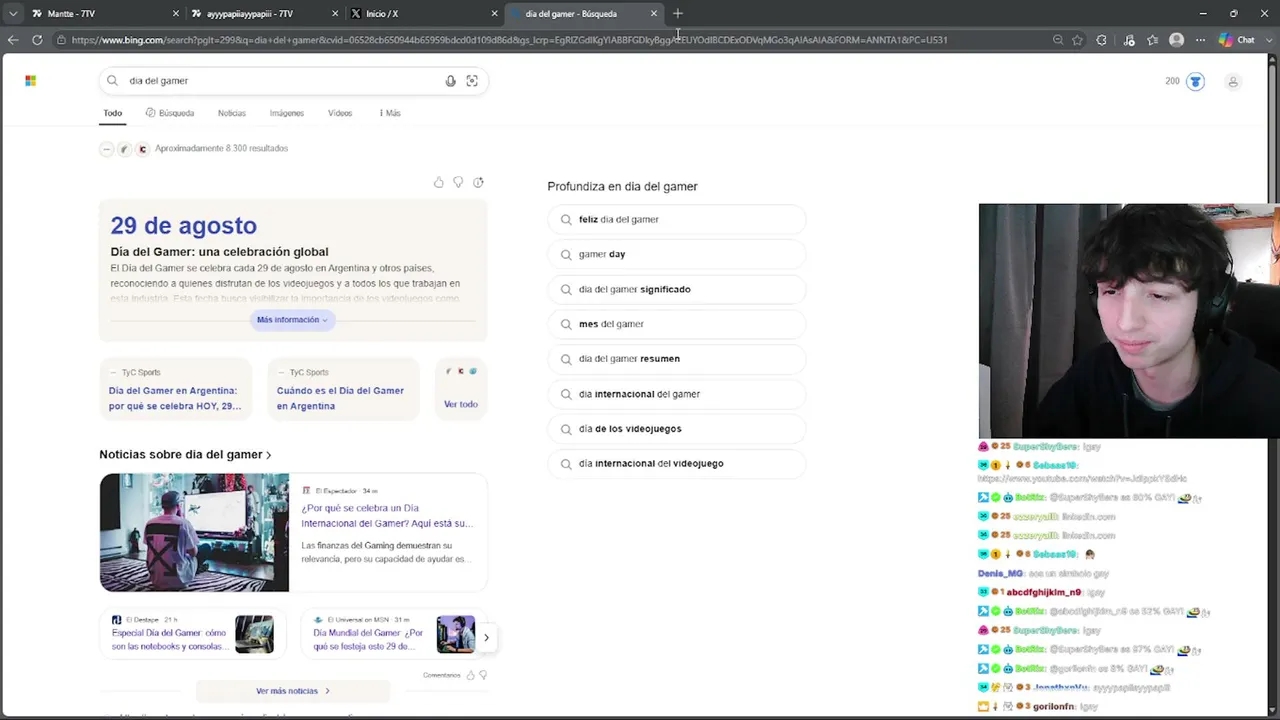The width and height of the screenshot is (1280, 720).
Task: Open 'Cuándo es el Día del Gamer' card
Action: pyautogui.click(x=344, y=389)
